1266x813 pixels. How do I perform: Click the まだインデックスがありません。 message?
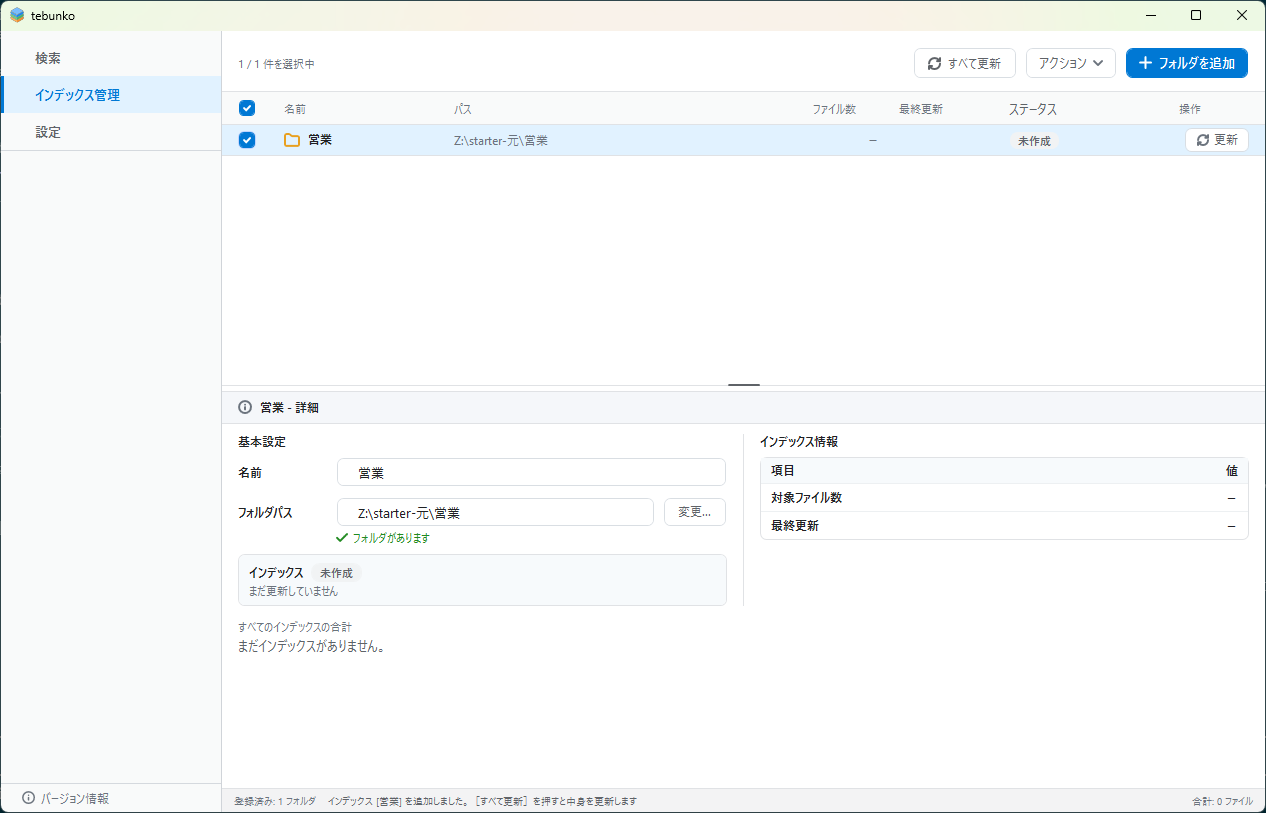pos(312,646)
